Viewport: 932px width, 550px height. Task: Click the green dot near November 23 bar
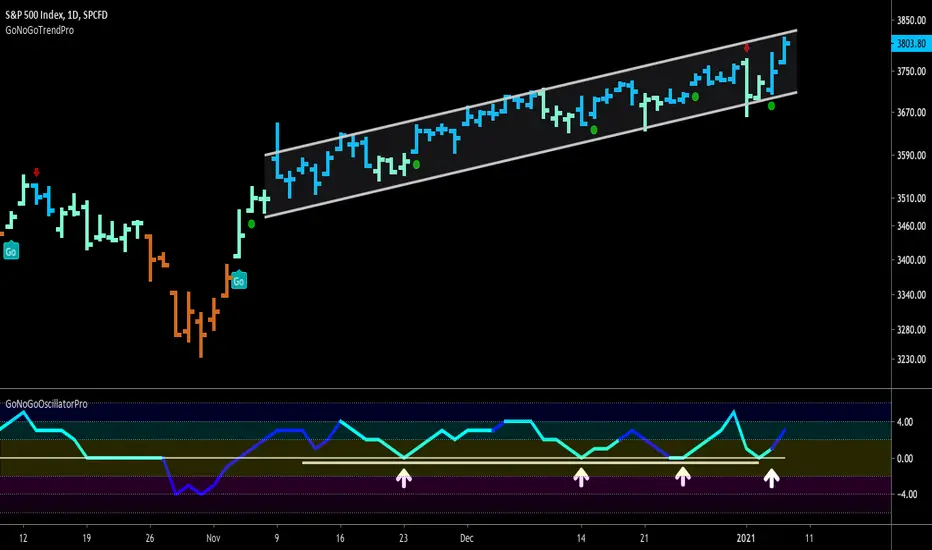416,164
